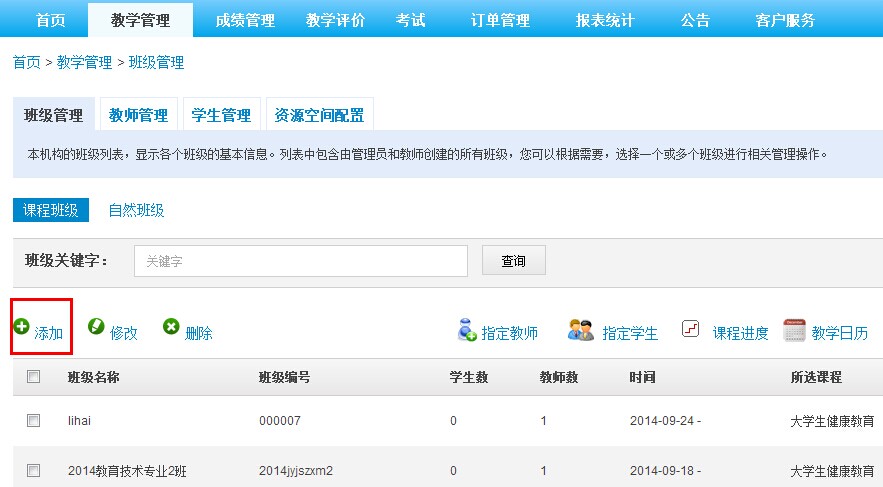Switch to the 学生管理 tab

[221, 115]
